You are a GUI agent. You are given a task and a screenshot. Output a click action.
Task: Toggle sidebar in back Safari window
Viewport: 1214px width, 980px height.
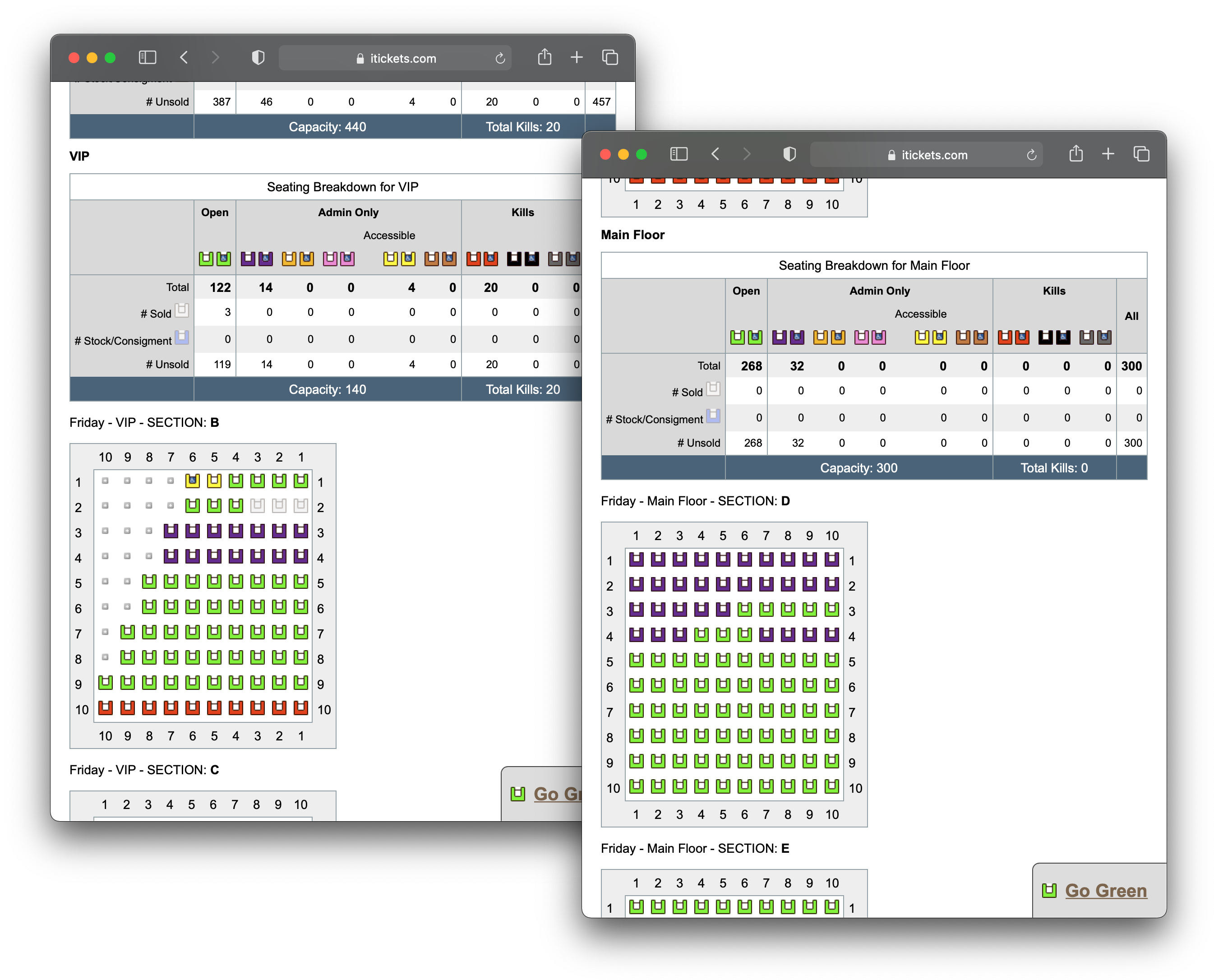point(147,58)
